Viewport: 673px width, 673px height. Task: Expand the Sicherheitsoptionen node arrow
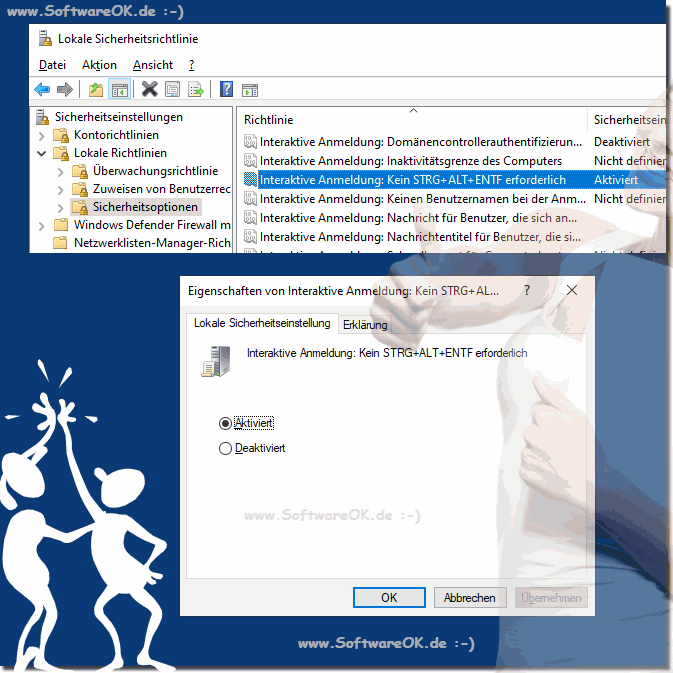pos(61,208)
